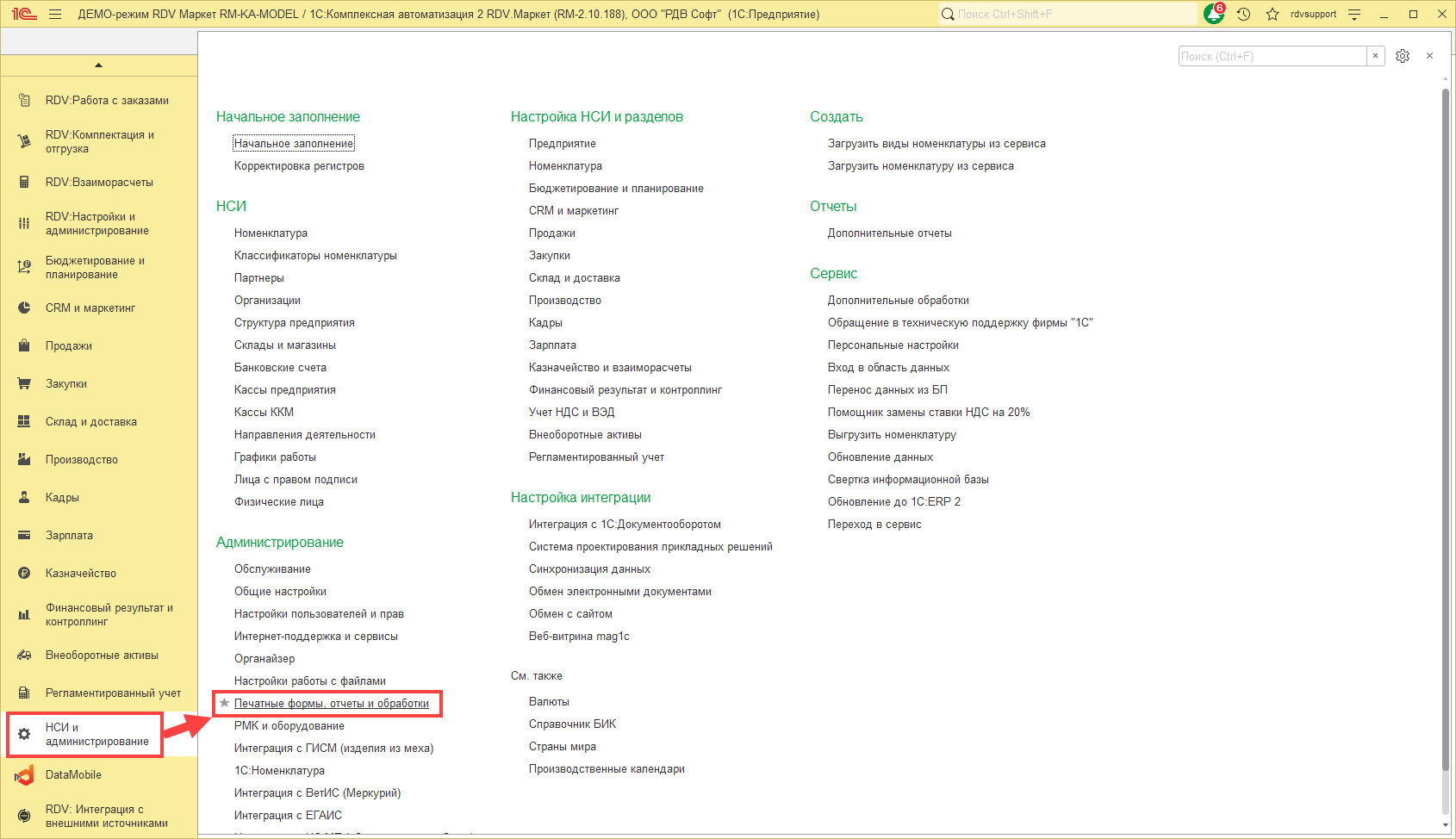Open favorites star in title bar
Image resolution: width=1456 pixels, height=839 pixels.
pyautogui.click(x=1272, y=14)
